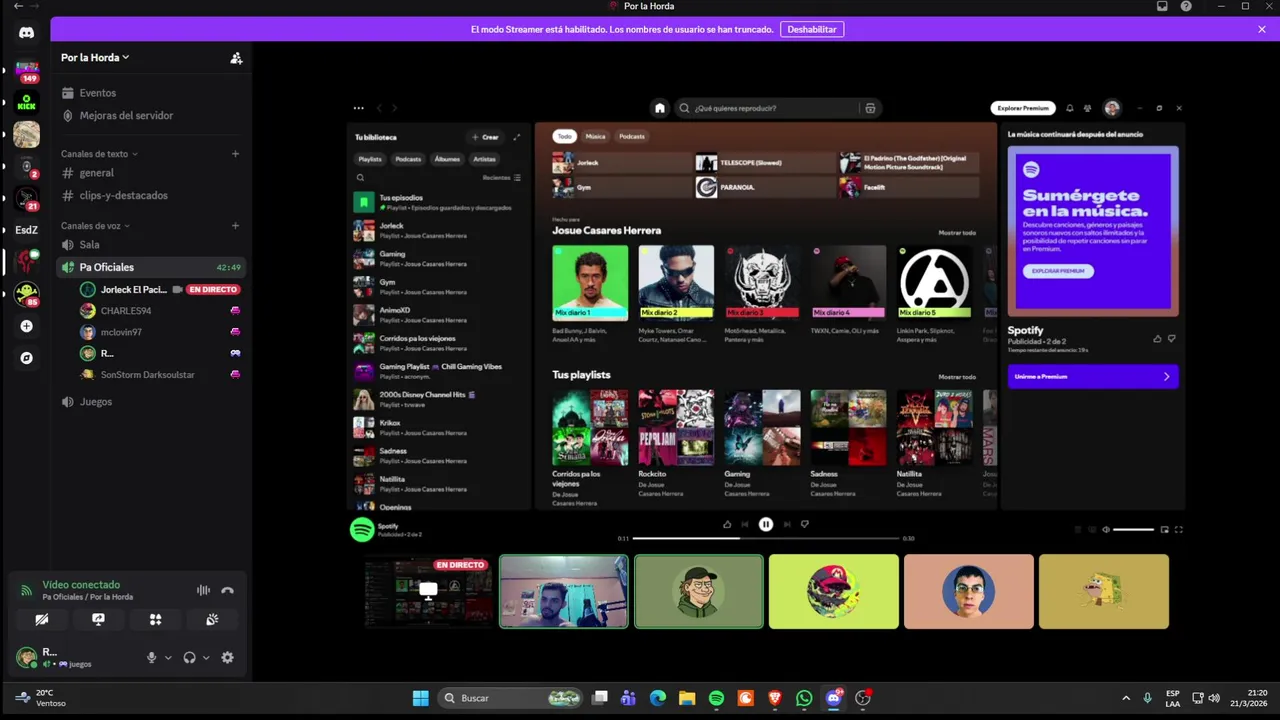The image size is (1280, 720).
Task: Toggle noise suppression waveform icon
Action: click(x=203, y=590)
